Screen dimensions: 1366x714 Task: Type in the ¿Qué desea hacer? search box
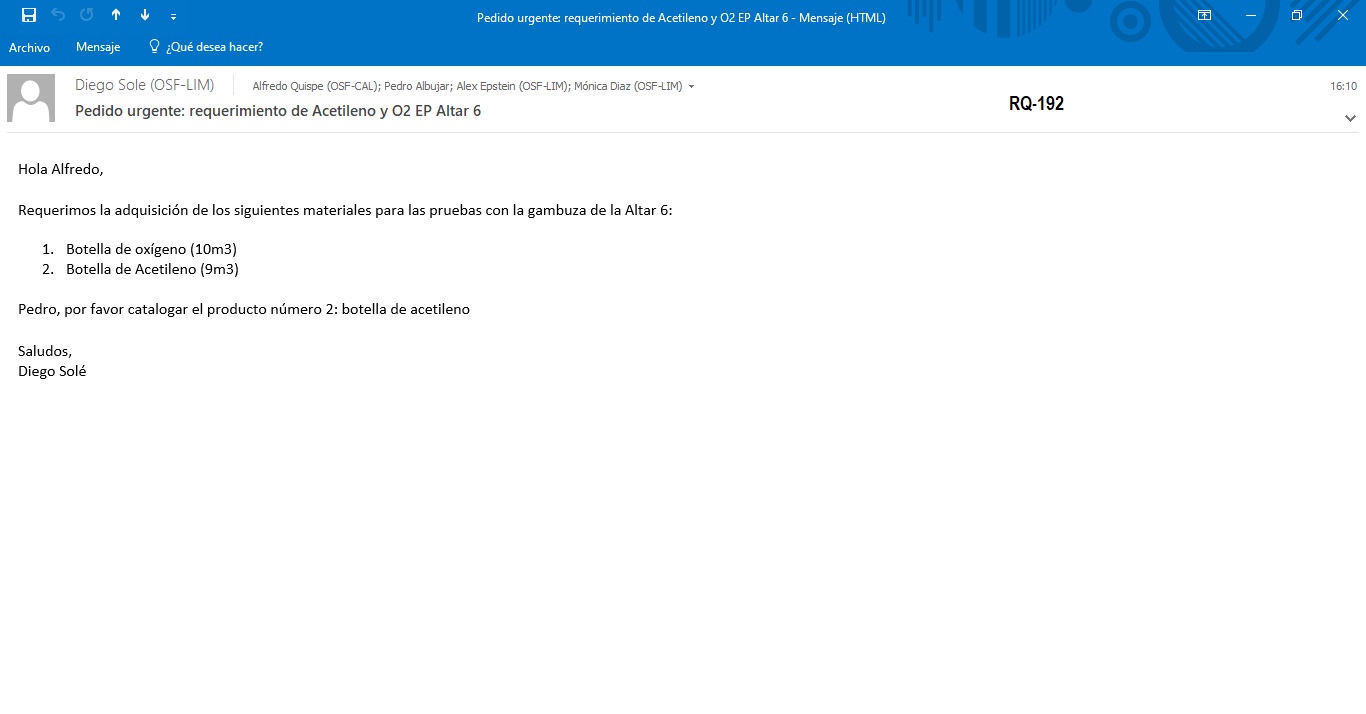(215, 47)
